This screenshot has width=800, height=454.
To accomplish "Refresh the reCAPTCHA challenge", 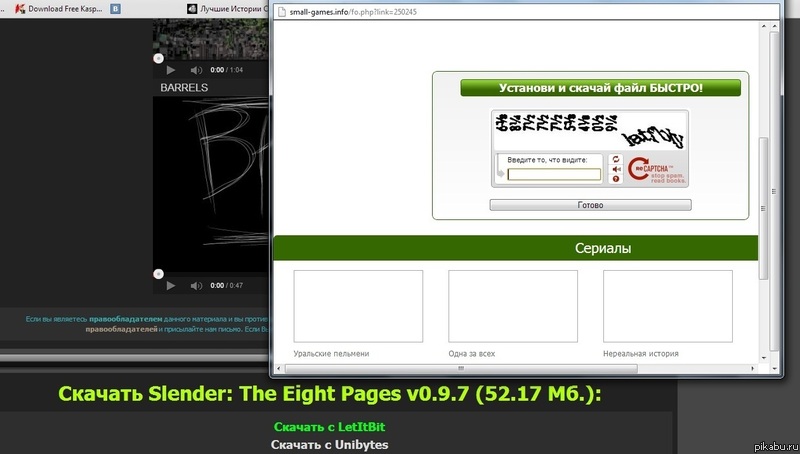I will (616, 159).
